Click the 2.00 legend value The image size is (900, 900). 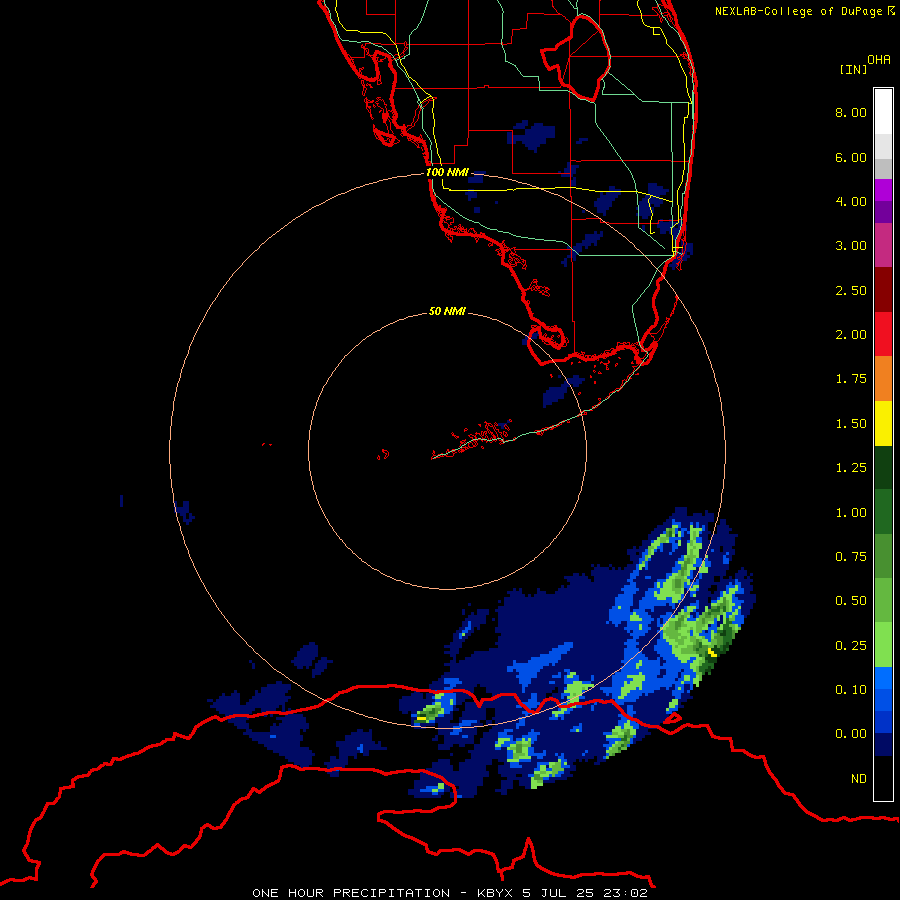point(851,335)
